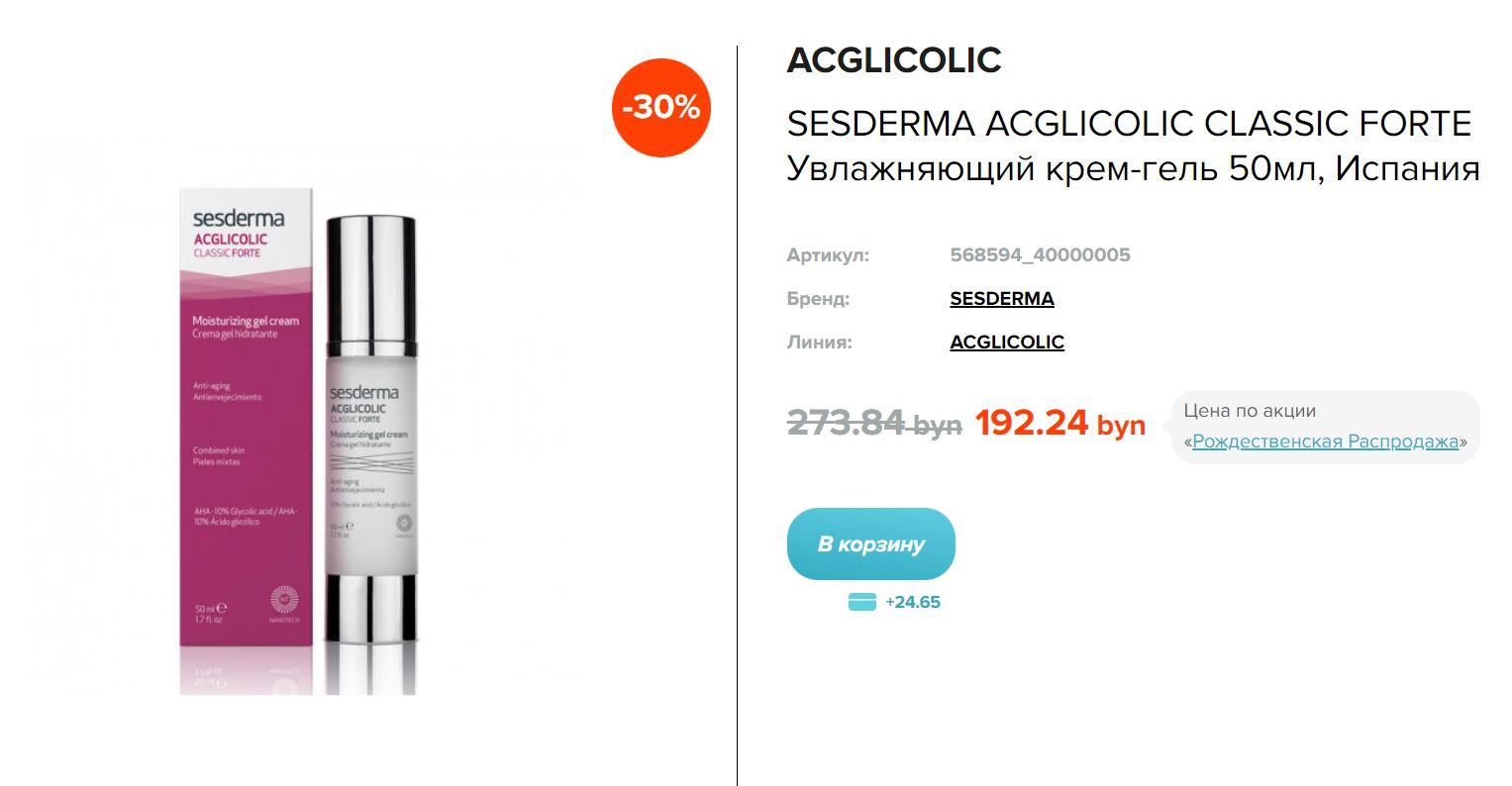Click the Бренд label
The image size is (1512, 786).
pos(818,299)
